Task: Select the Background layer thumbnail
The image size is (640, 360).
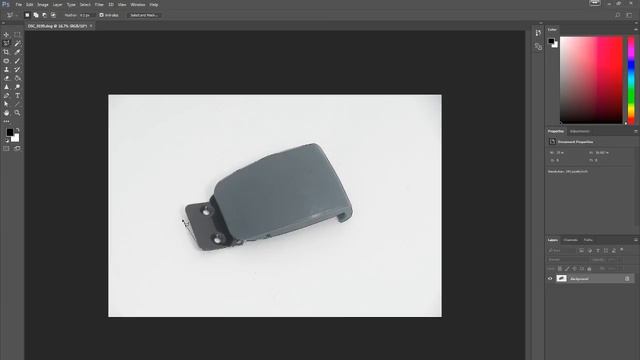Action: tap(562, 279)
